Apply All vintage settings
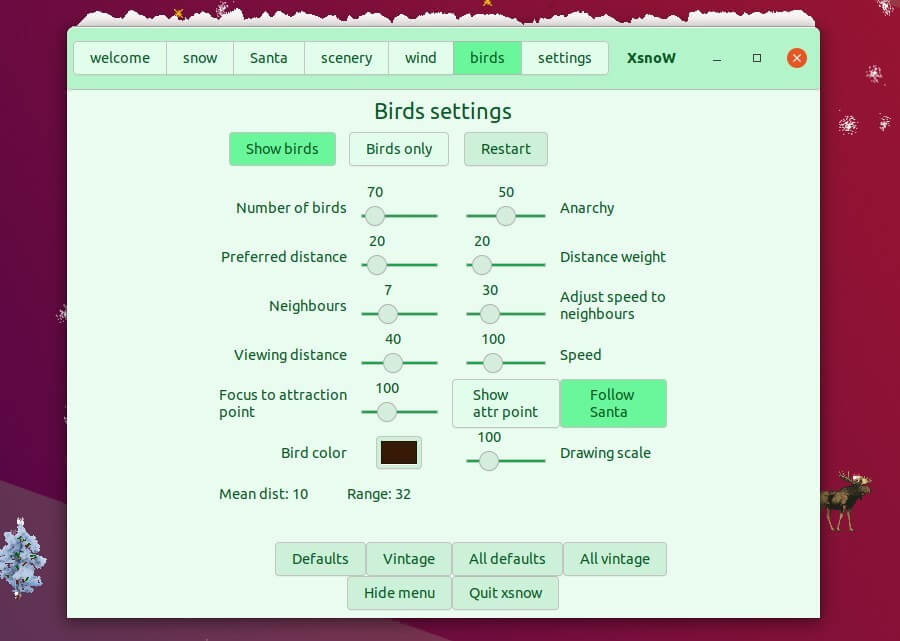The image size is (900, 641). pyautogui.click(x=614, y=558)
